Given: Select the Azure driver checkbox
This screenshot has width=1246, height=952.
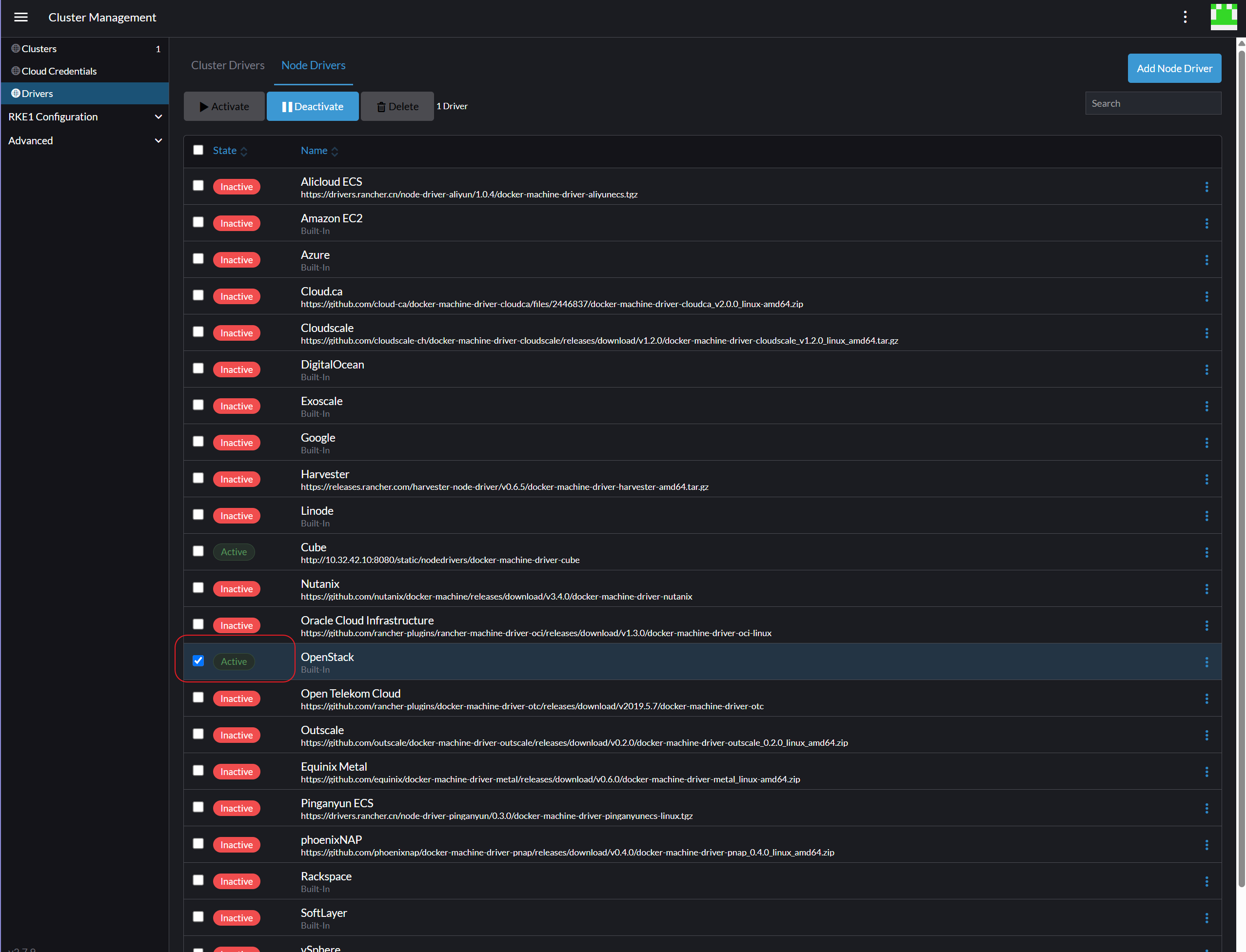Looking at the screenshot, I should tap(198, 259).
